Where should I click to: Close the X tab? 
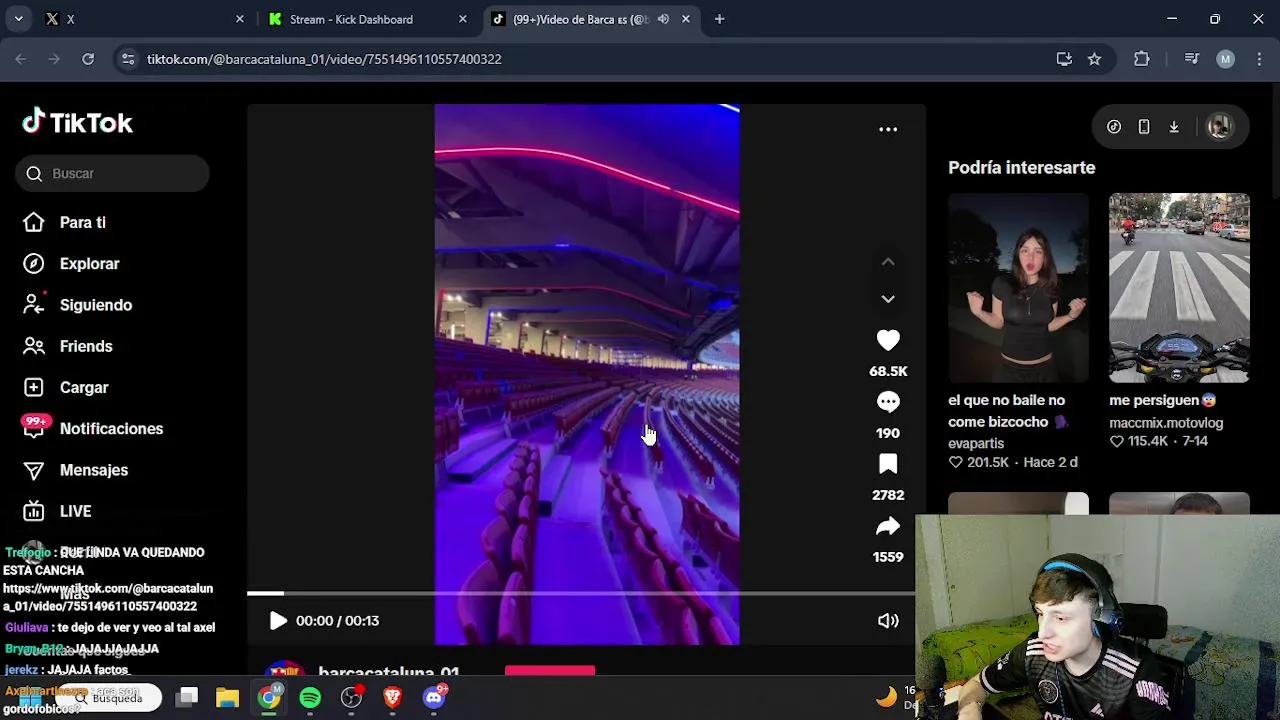click(240, 19)
